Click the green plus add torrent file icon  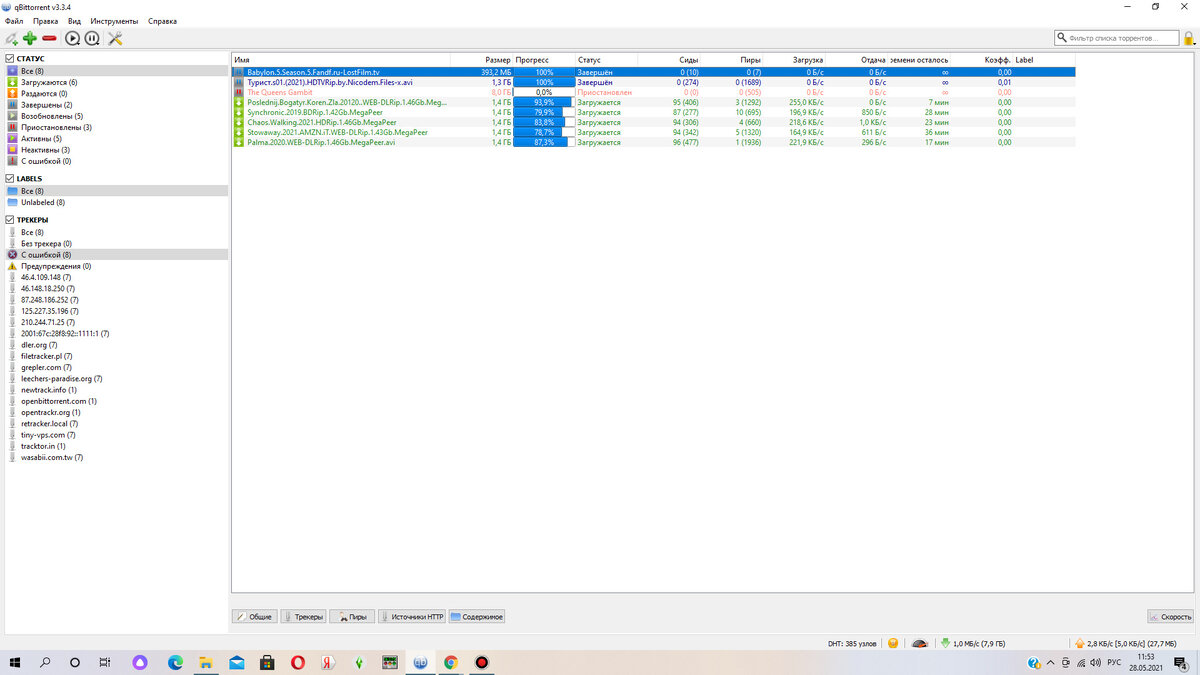pyautogui.click(x=30, y=38)
